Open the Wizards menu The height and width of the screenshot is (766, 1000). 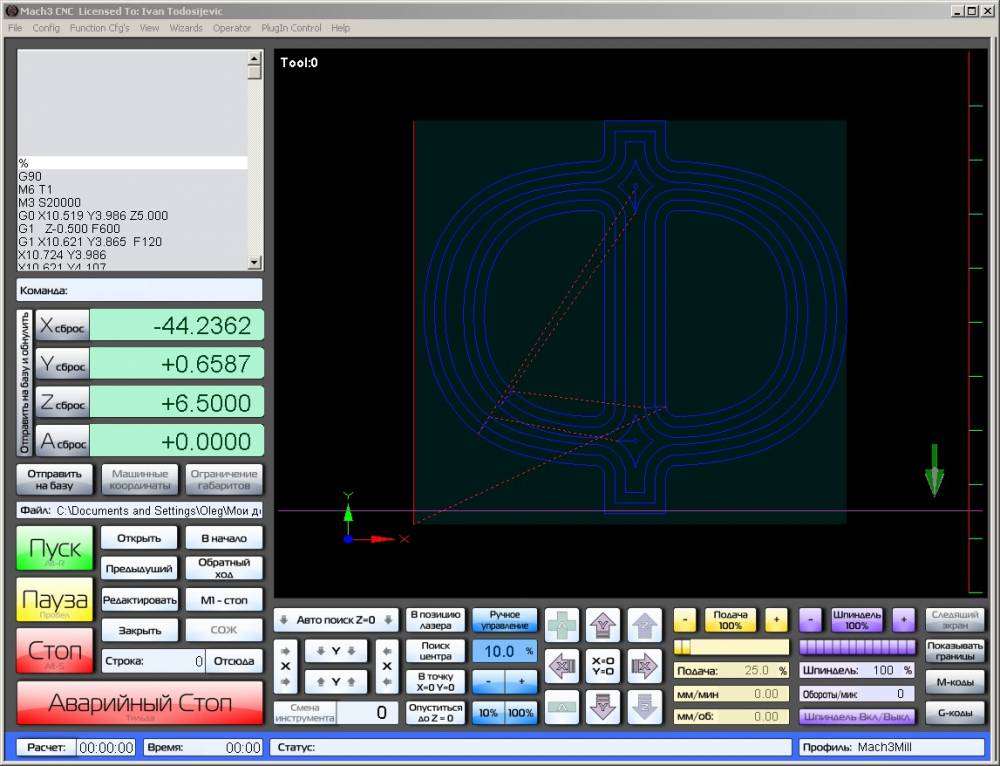[186, 28]
